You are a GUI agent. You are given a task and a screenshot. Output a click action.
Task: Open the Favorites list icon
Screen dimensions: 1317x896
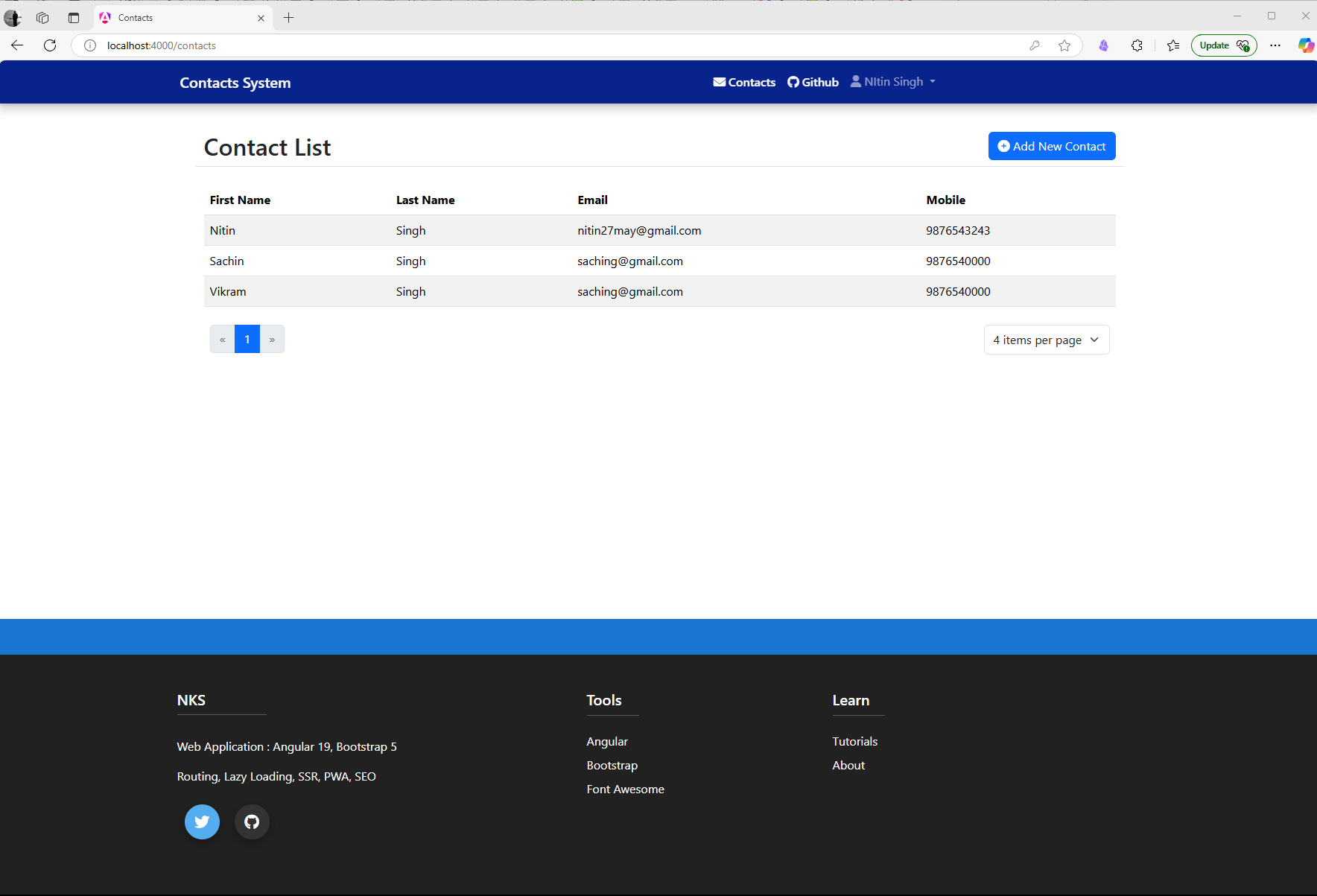1173,45
